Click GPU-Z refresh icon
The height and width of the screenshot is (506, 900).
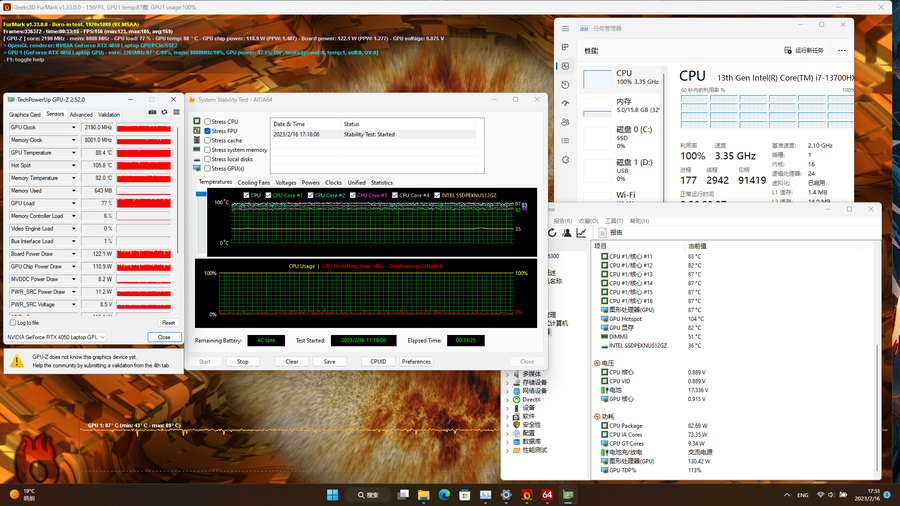(x=164, y=112)
